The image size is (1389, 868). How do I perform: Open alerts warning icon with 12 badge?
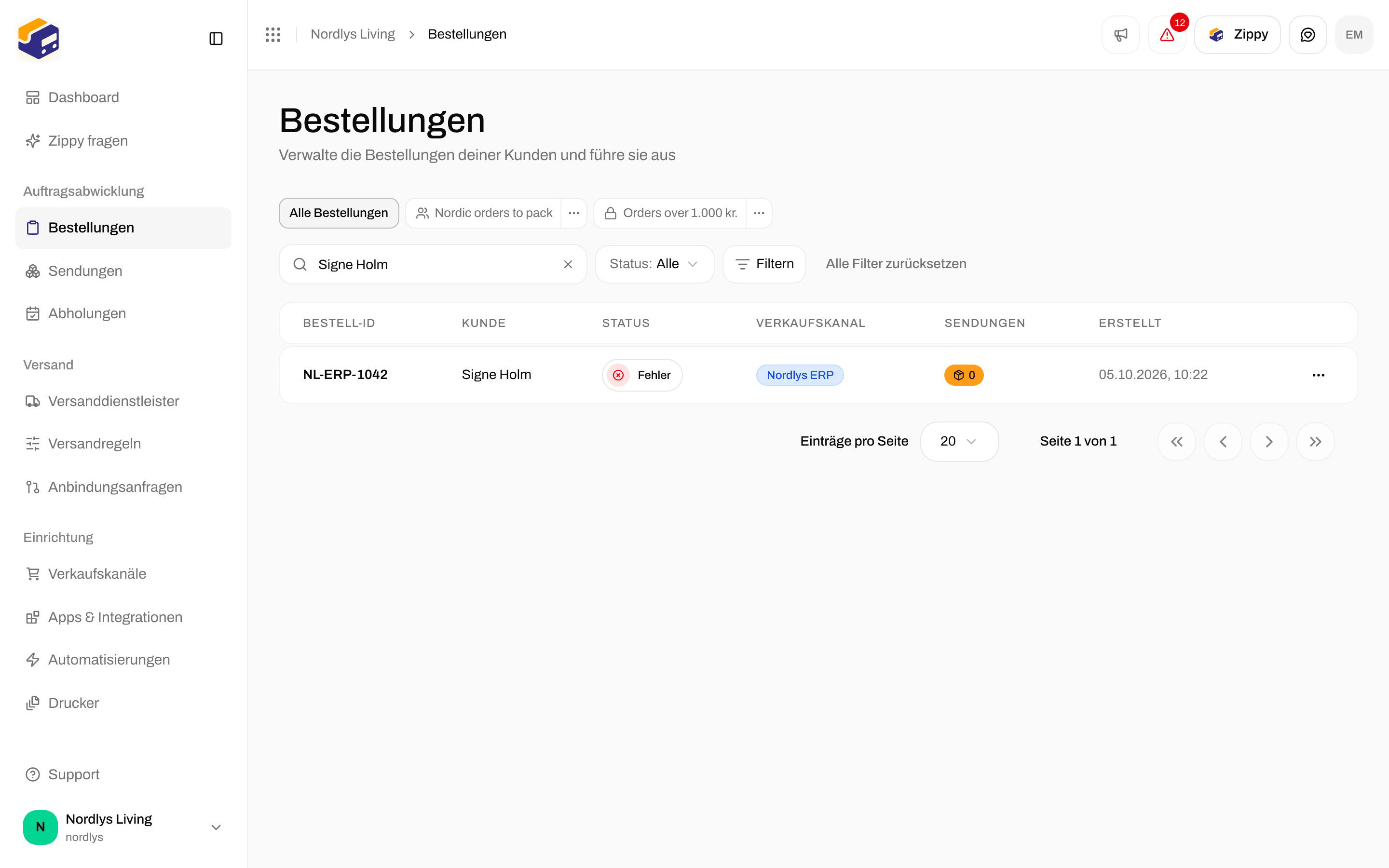pos(1167,34)
